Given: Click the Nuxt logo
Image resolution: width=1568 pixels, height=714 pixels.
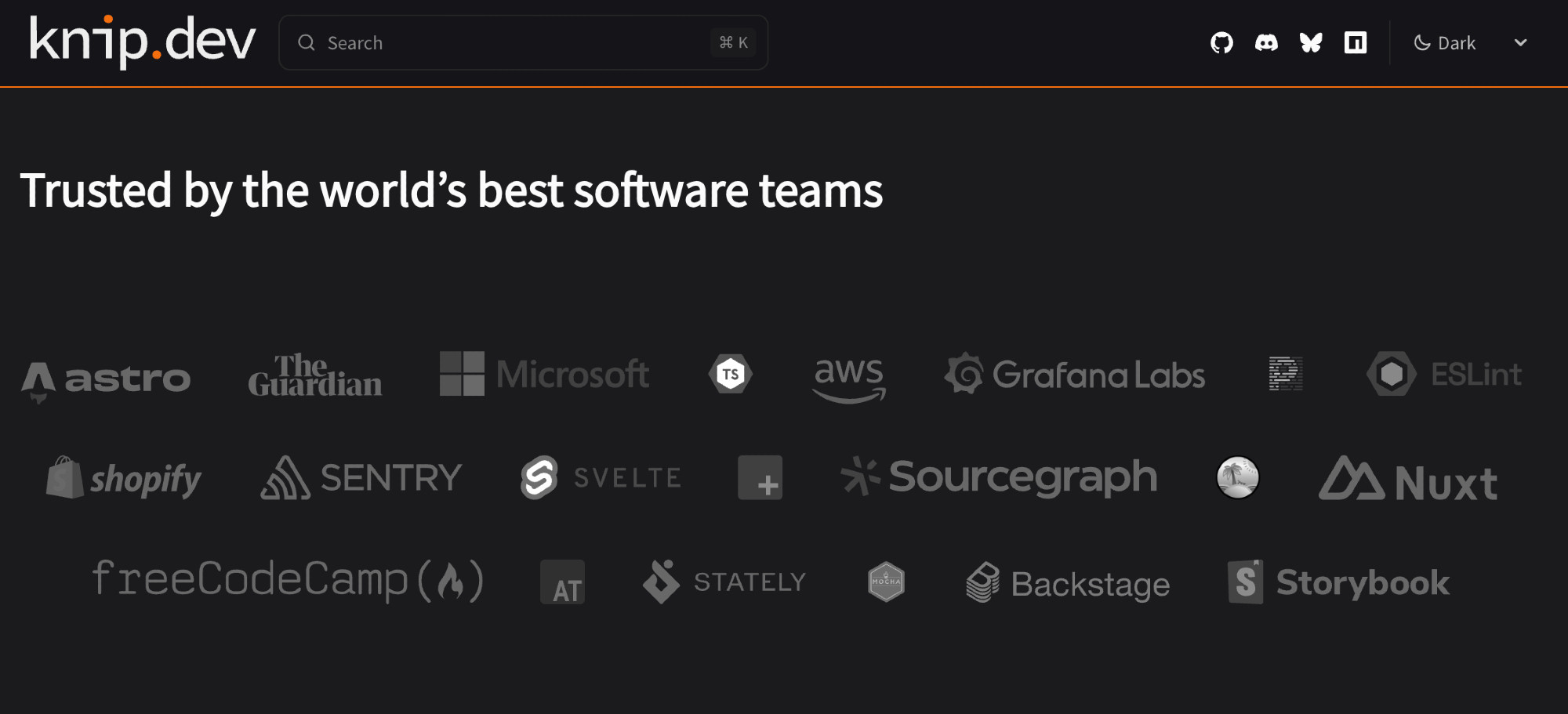Looking at the screenshot, I should click(1408, 479).
